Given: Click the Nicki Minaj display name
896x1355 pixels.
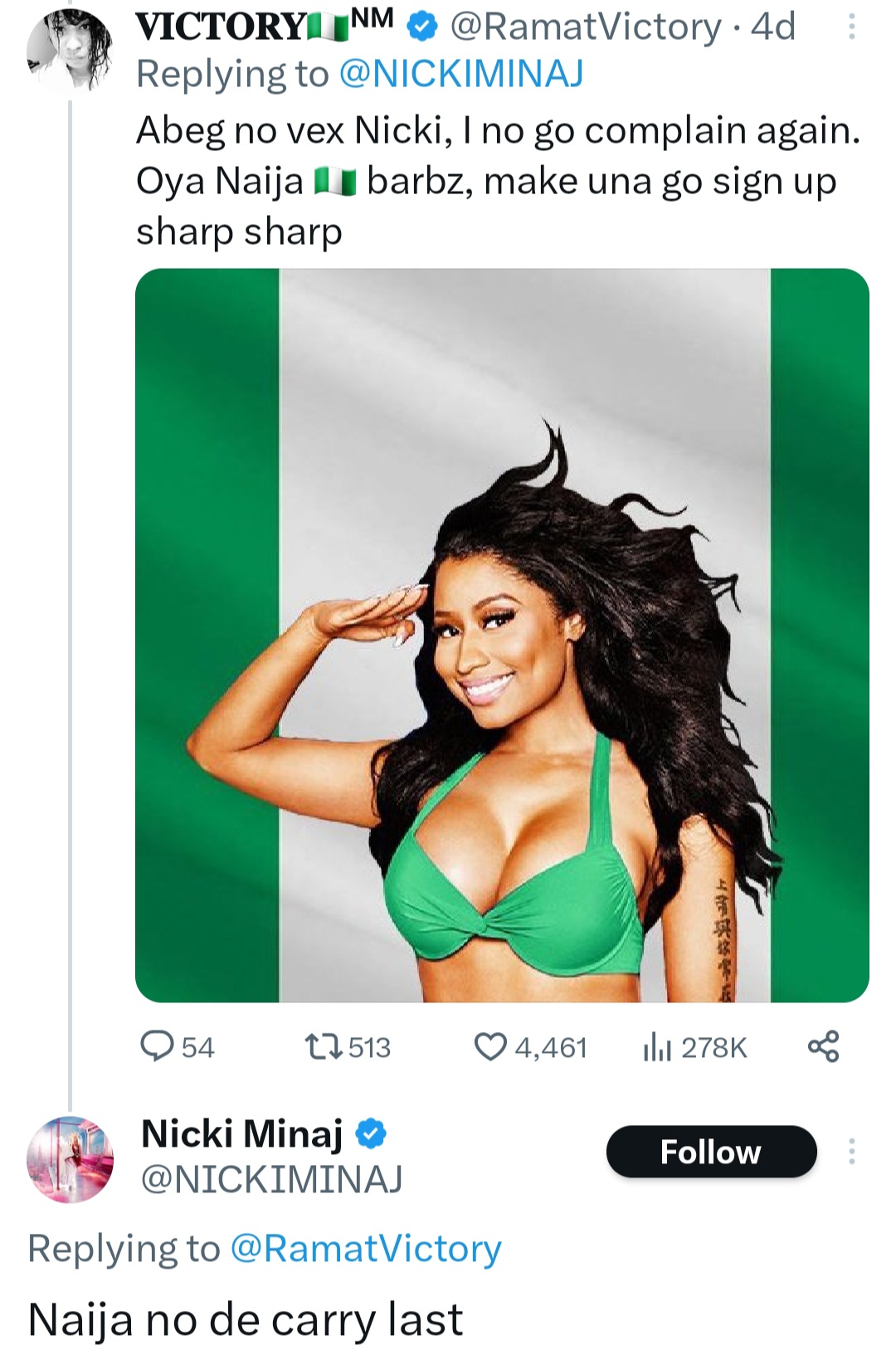Looking at the screenshot, I should click(x=241, y=1133).
